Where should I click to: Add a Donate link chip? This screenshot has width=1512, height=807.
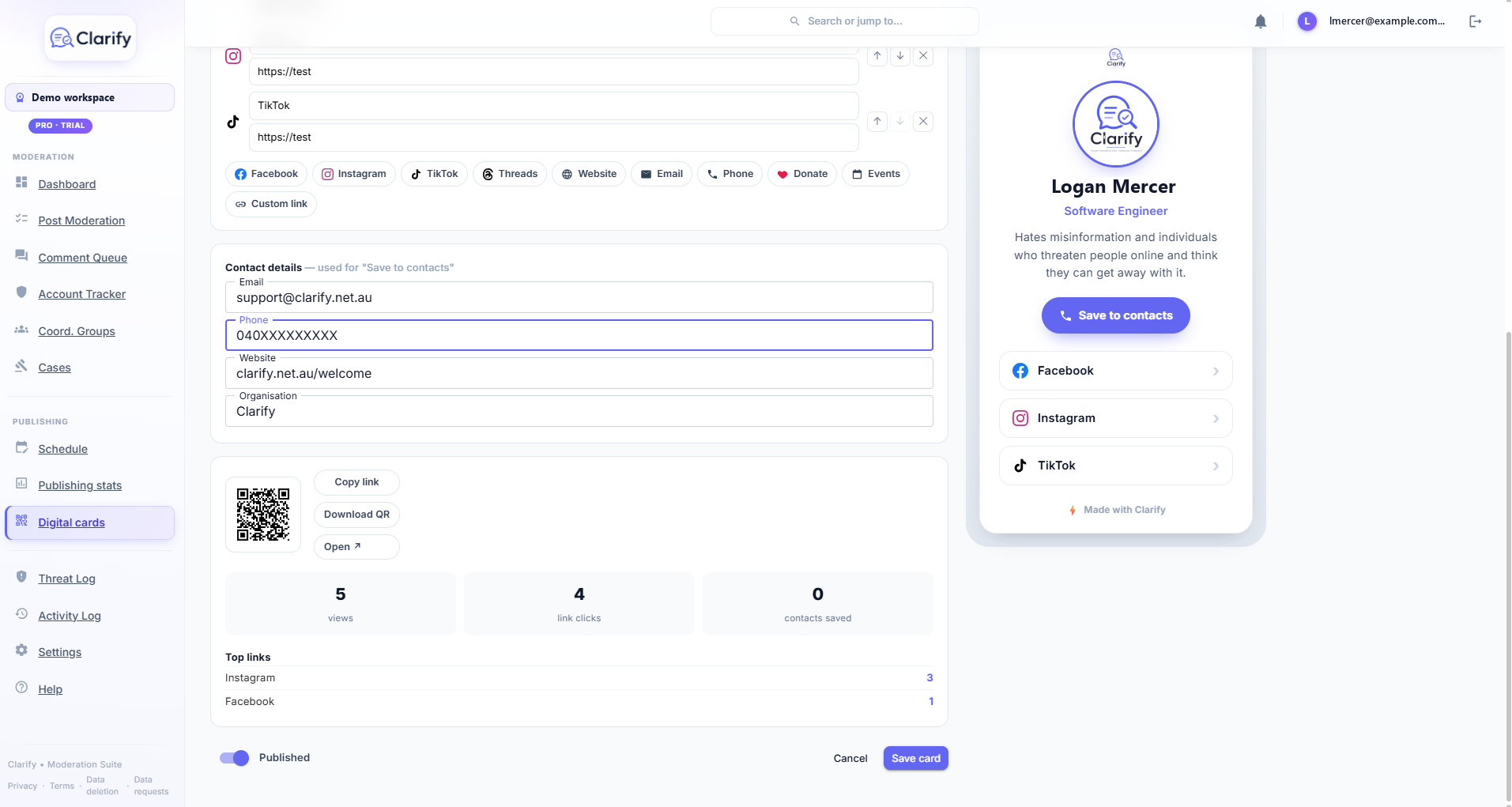[802, 174]
